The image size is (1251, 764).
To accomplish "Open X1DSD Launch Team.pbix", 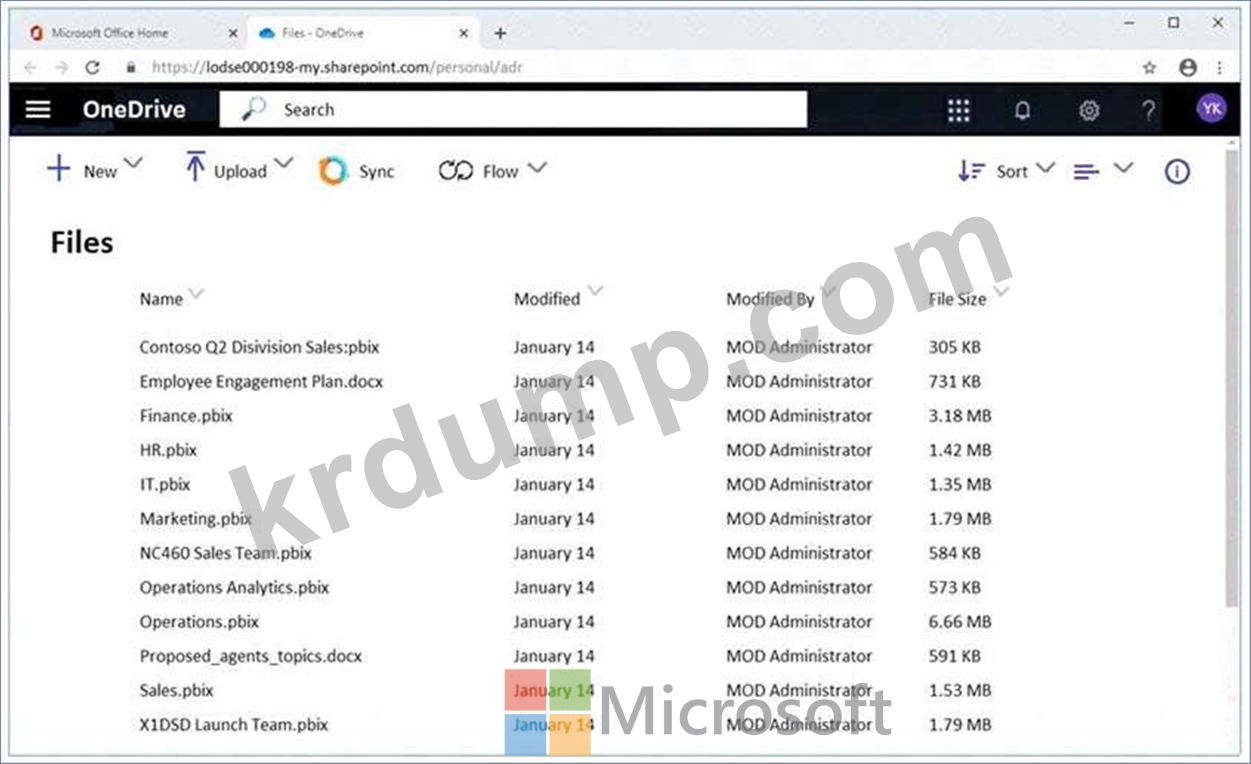I will click(234, 724).
